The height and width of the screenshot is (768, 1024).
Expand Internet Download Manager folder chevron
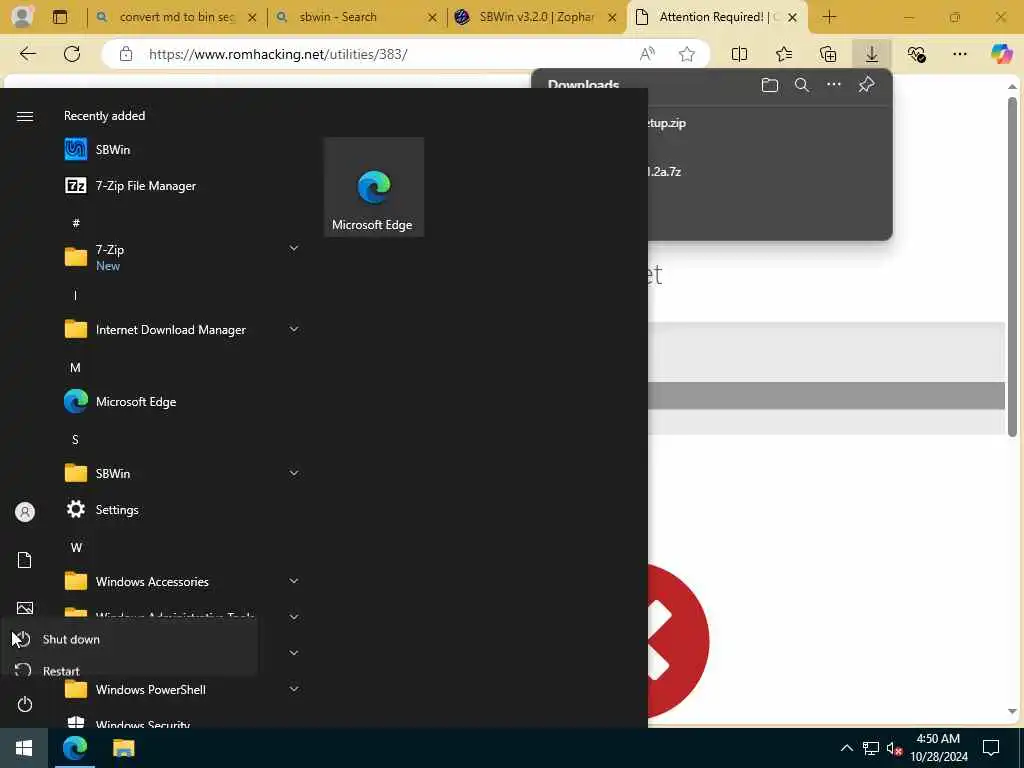point(294,329)
